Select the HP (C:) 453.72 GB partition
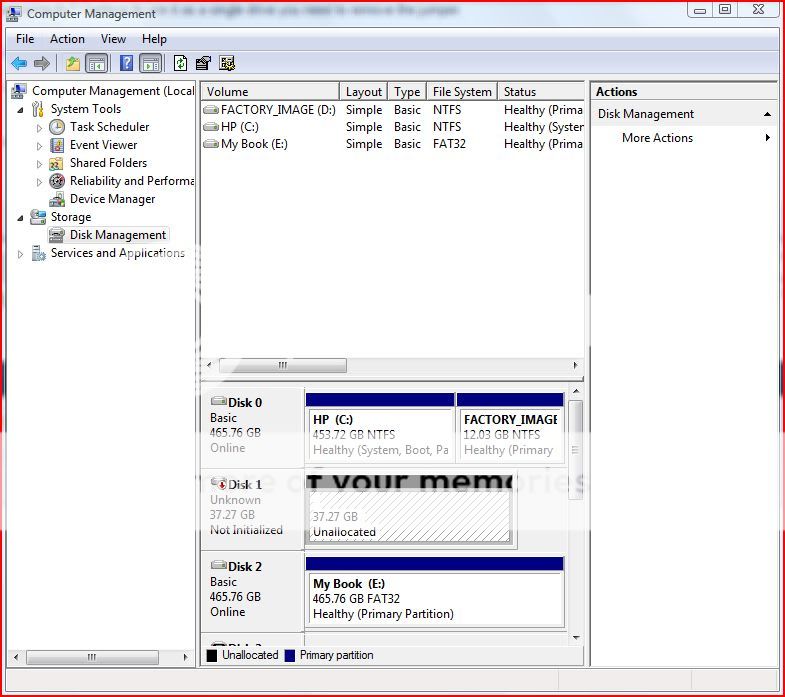Screen dimensions: 785x697 [380, 427]
